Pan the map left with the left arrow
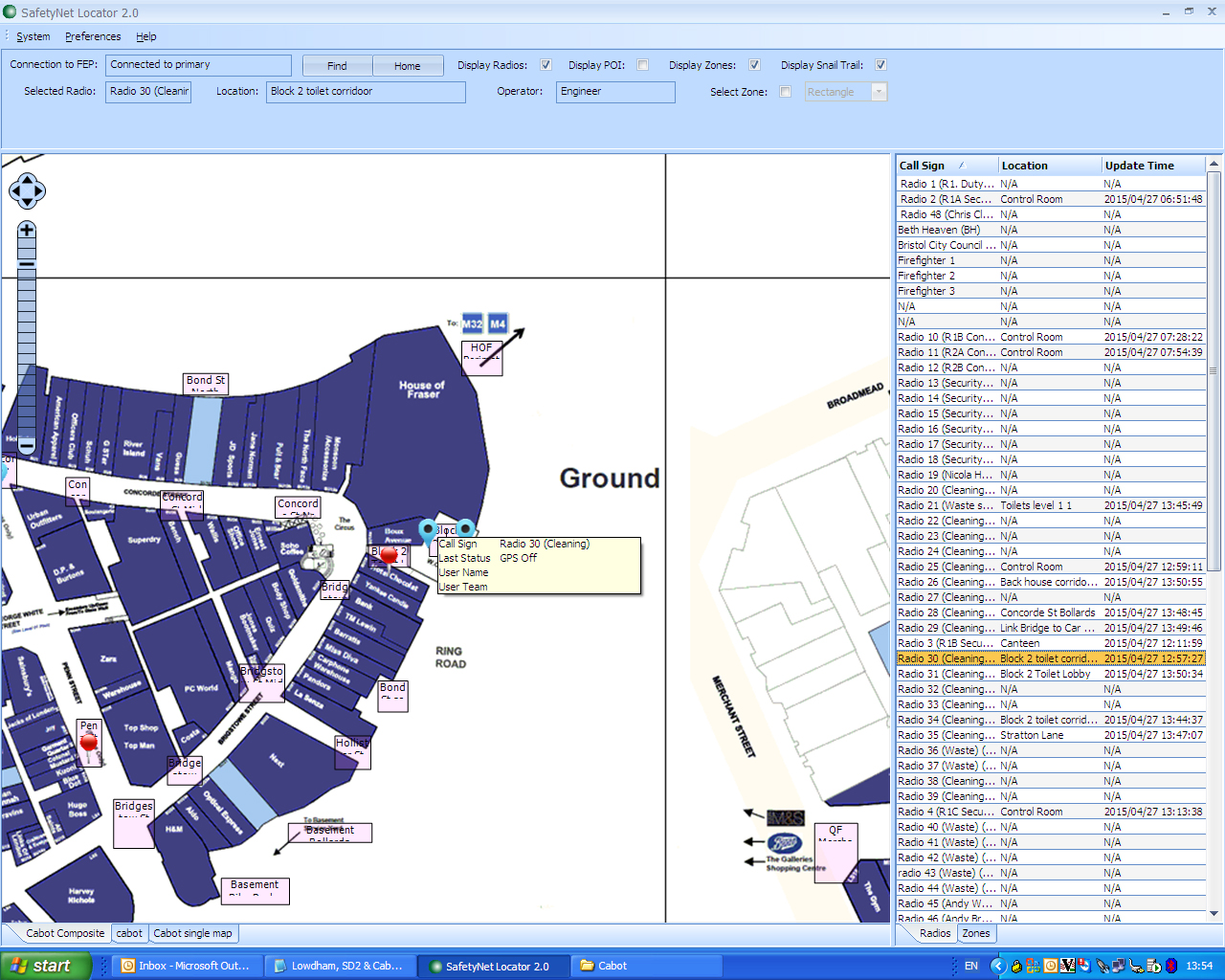 [14, 191]
